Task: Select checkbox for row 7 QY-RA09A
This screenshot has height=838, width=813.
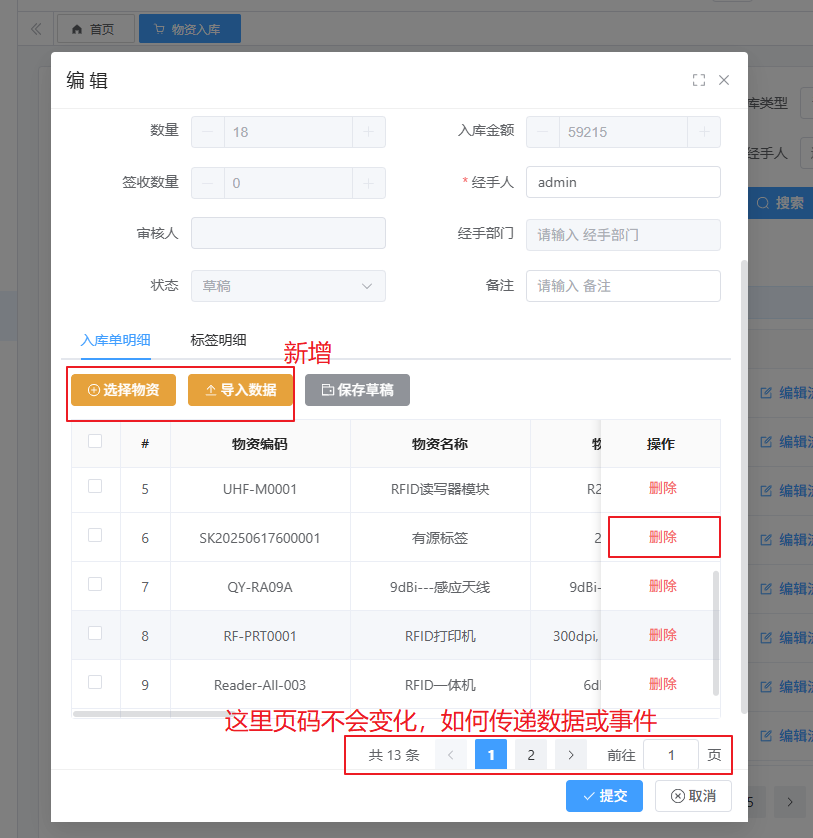Action: [x=95, y=585]
